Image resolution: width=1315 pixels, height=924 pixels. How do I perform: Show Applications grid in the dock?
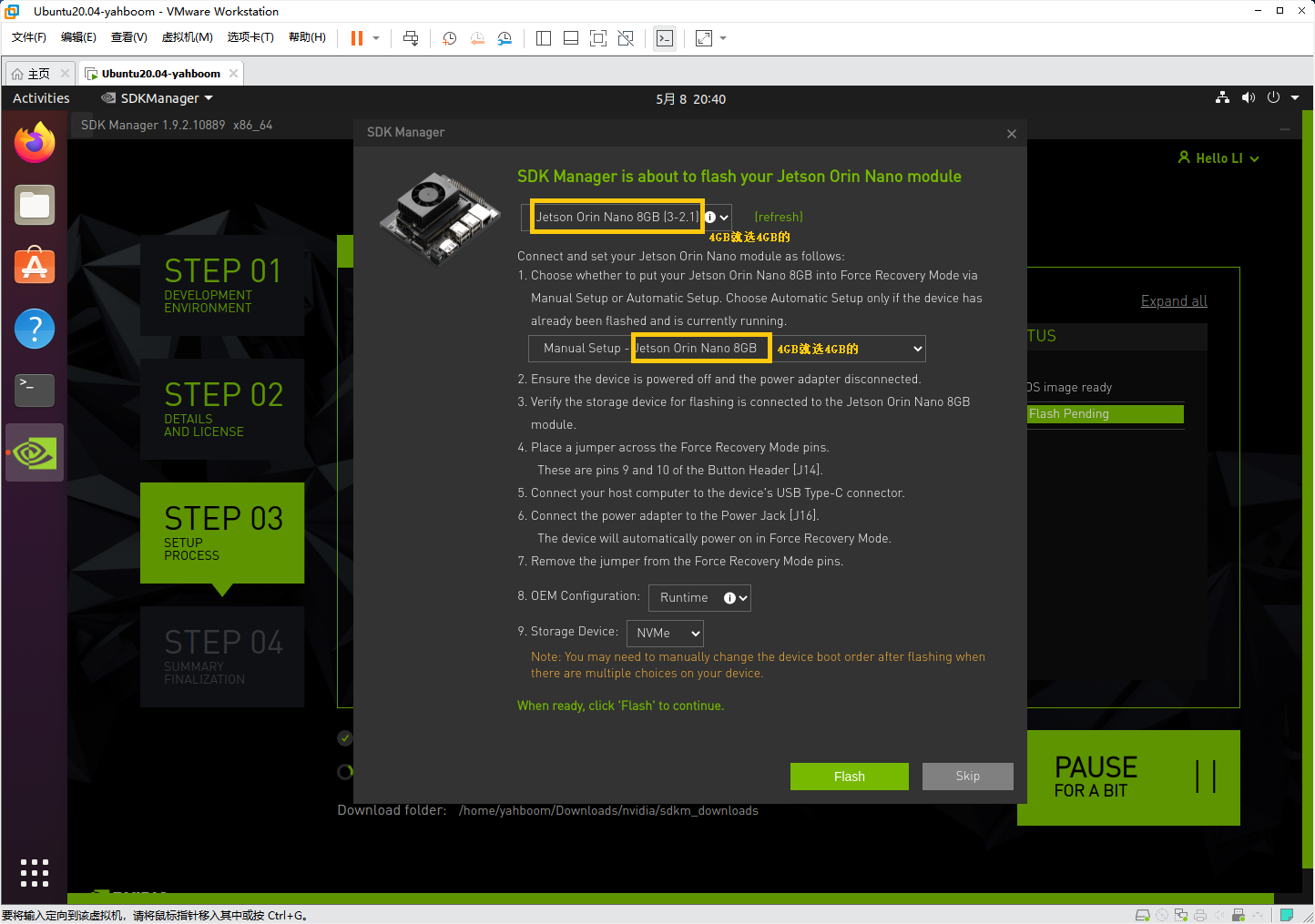click(35, 872)
